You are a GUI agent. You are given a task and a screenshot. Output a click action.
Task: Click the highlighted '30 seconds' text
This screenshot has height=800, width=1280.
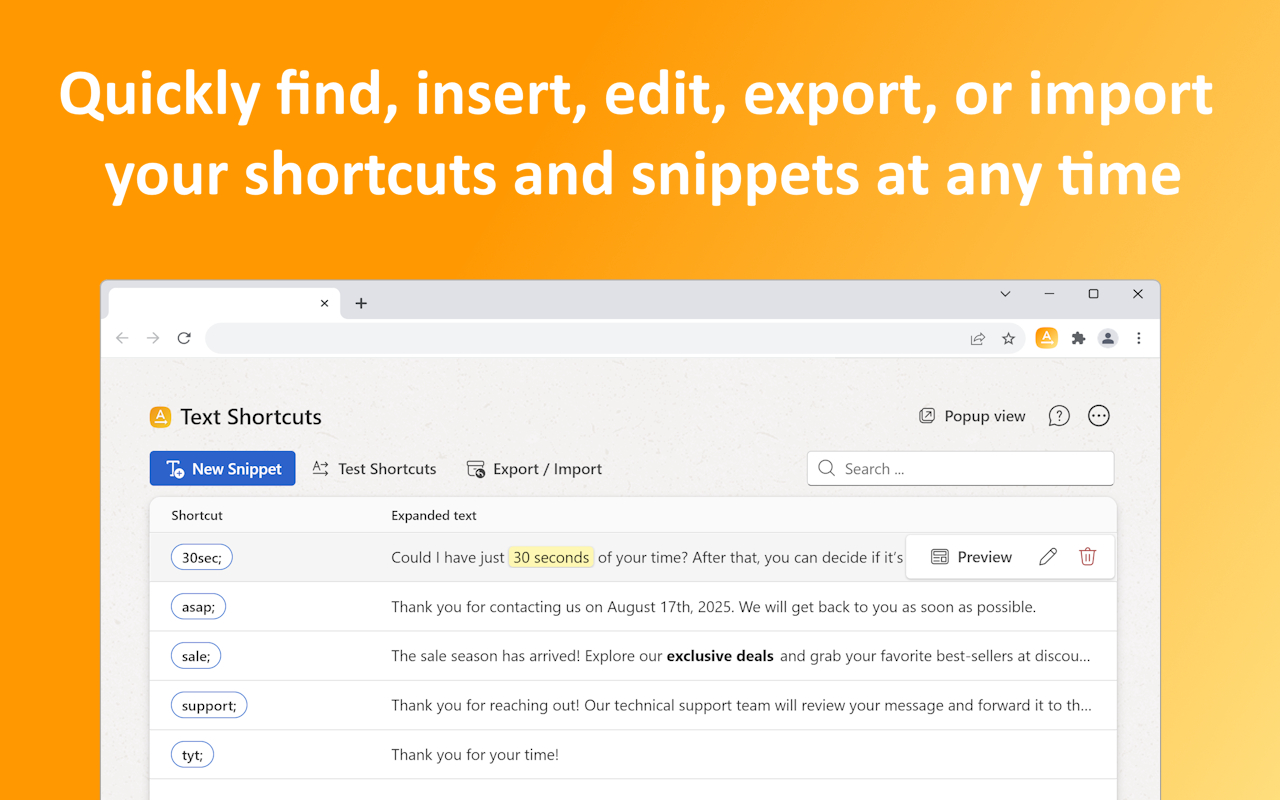551,557
